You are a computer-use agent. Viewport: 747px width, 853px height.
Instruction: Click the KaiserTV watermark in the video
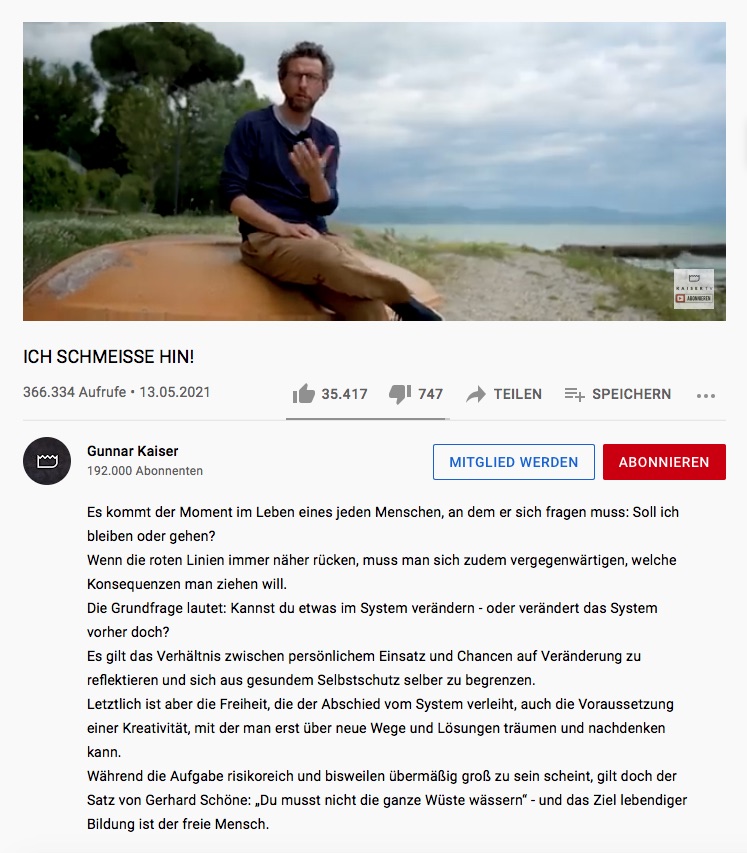pyautogui.click(x=694, y=289)
